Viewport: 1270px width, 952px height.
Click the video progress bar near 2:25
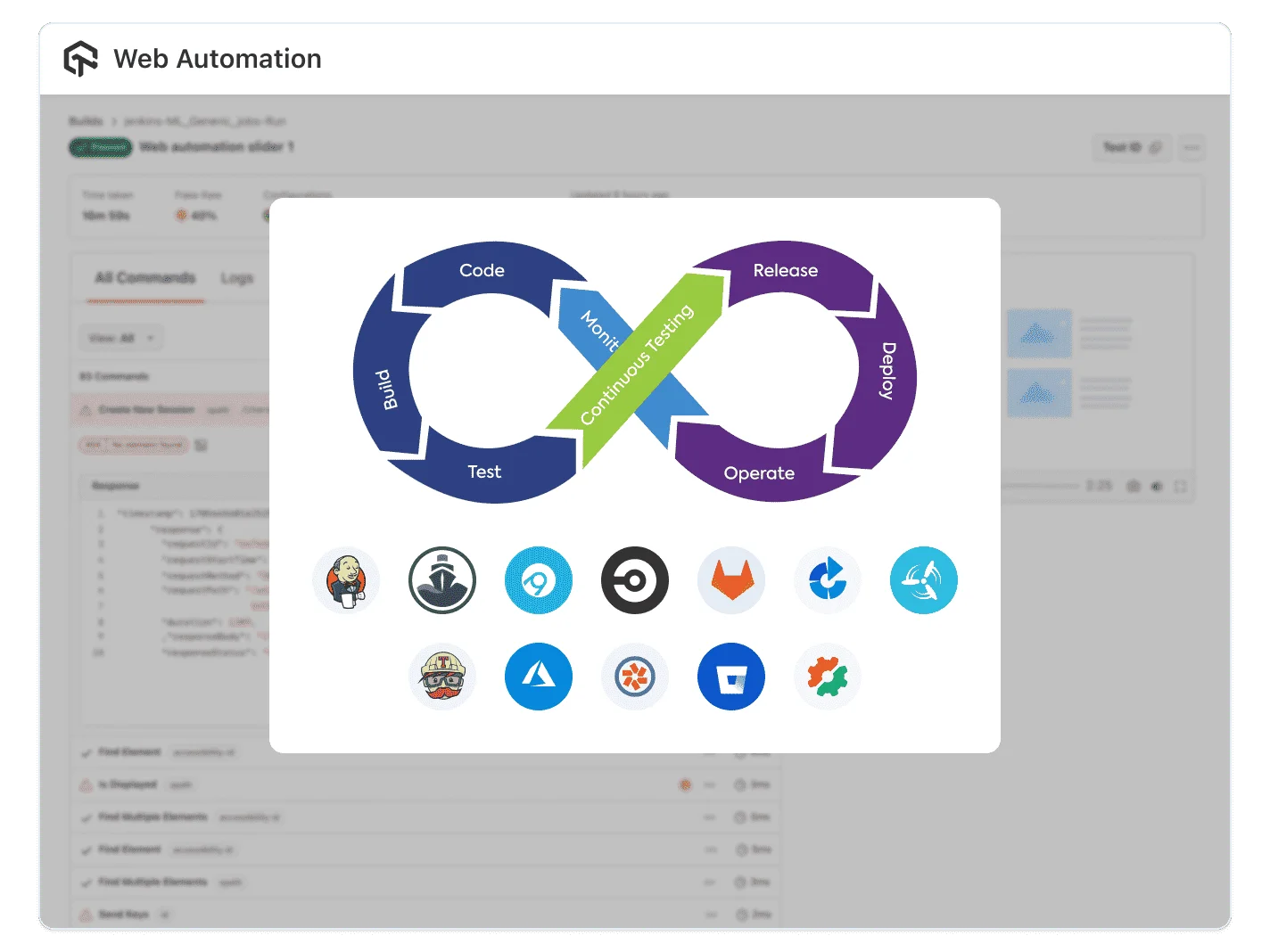coord(1039,487)
